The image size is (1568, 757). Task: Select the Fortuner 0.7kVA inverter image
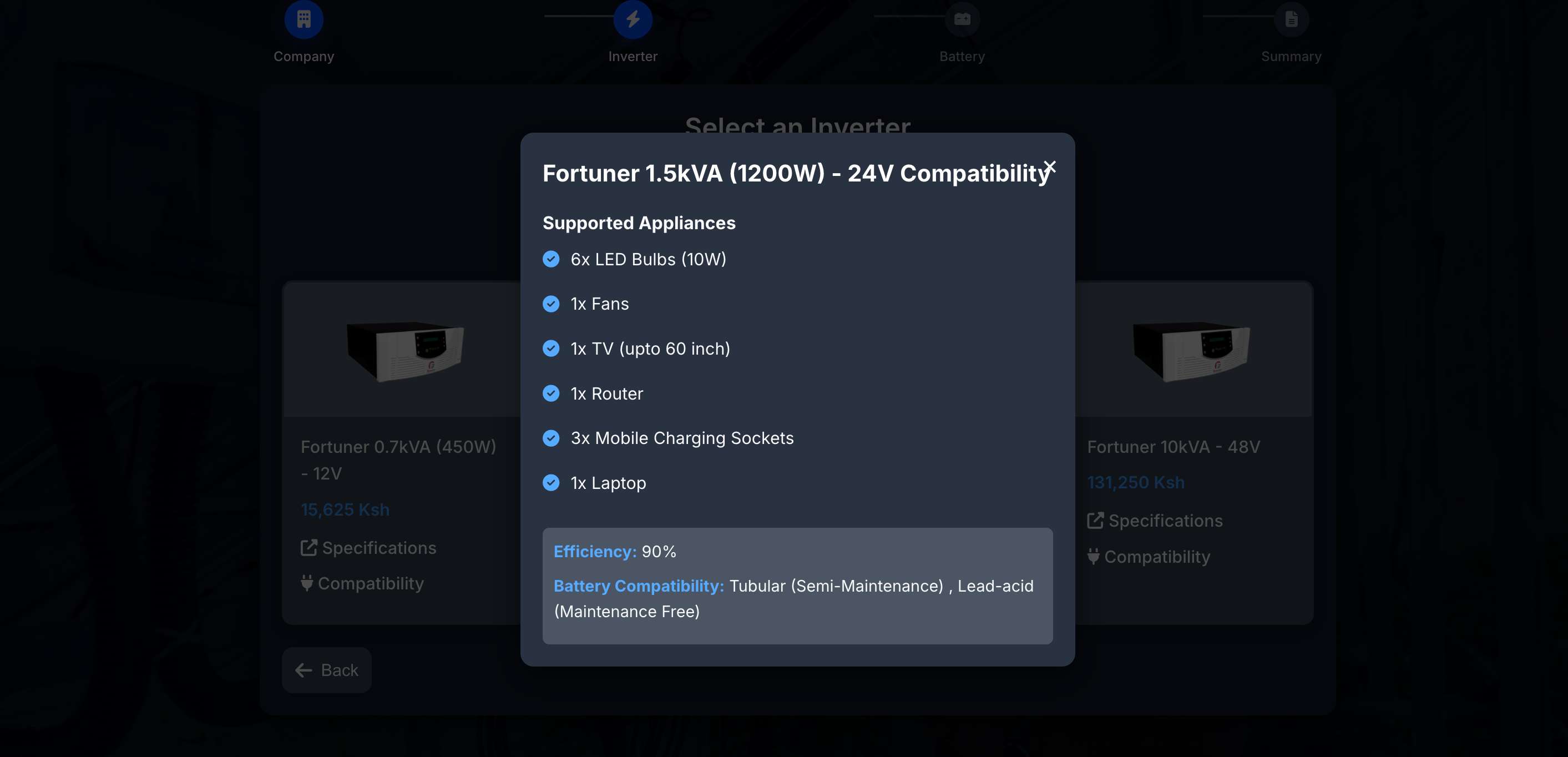click(x=404, y=350)
